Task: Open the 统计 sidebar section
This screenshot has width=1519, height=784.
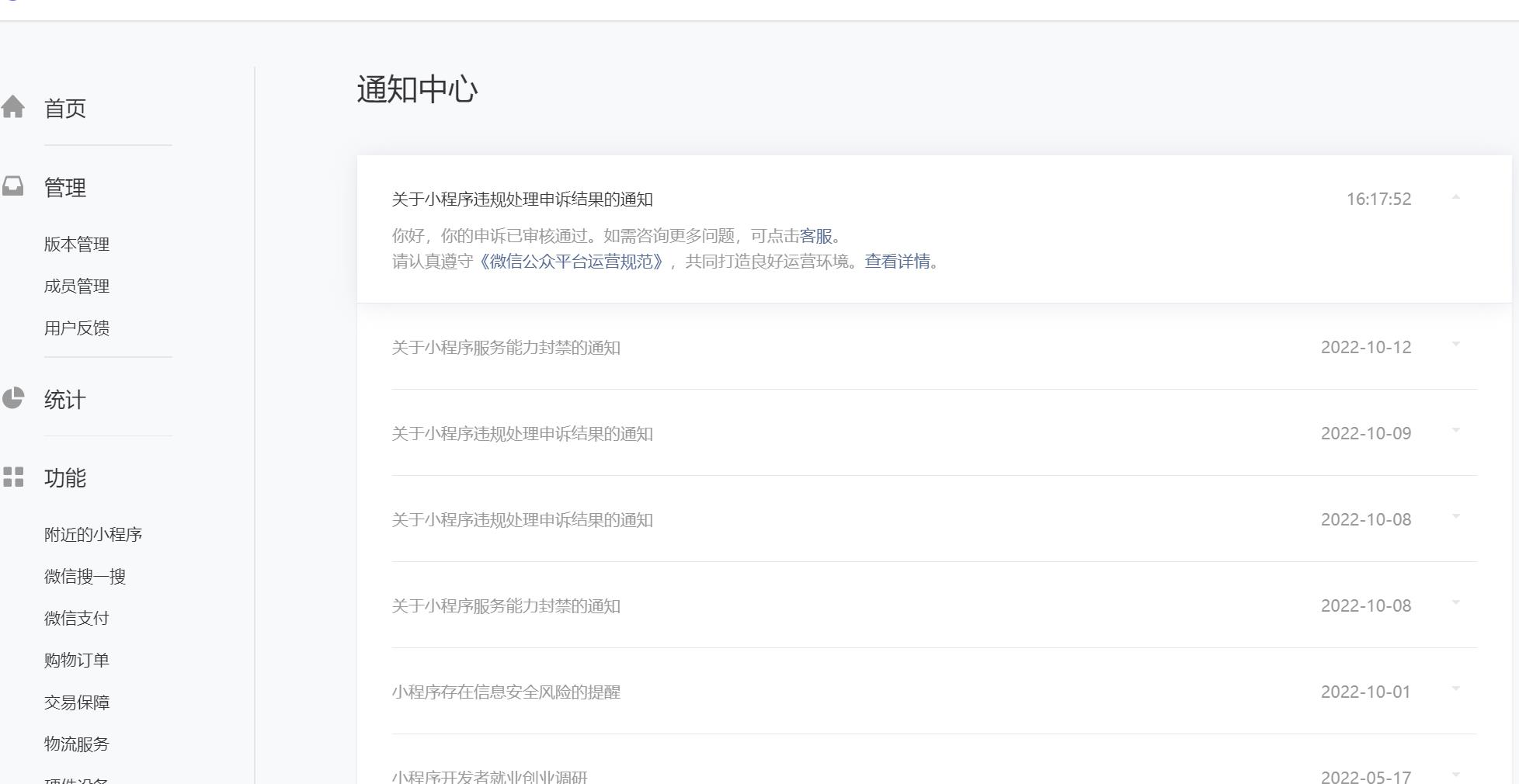Action: [x=65, y=400]
